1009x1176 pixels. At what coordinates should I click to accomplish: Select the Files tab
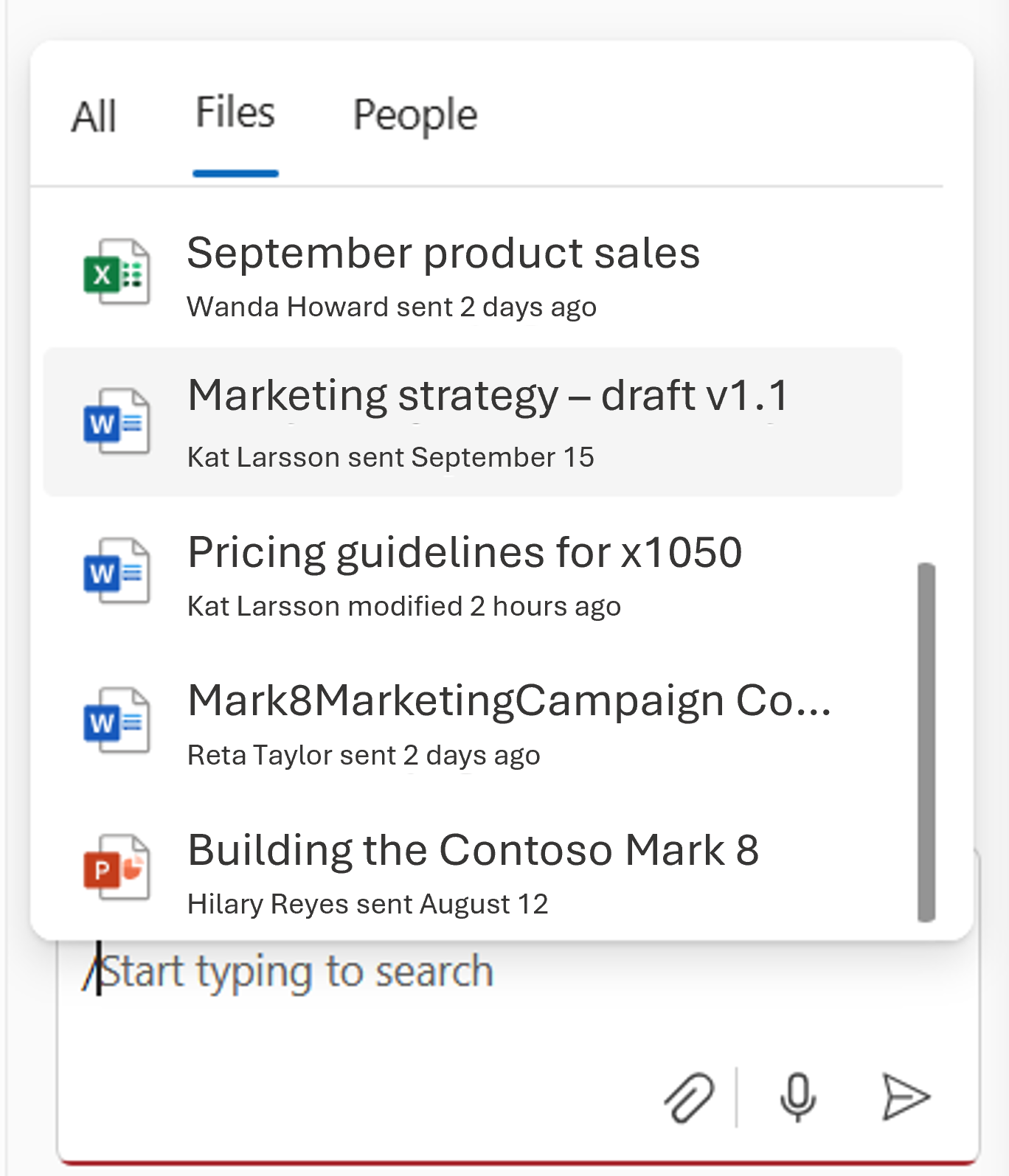[x=235, y=113]
